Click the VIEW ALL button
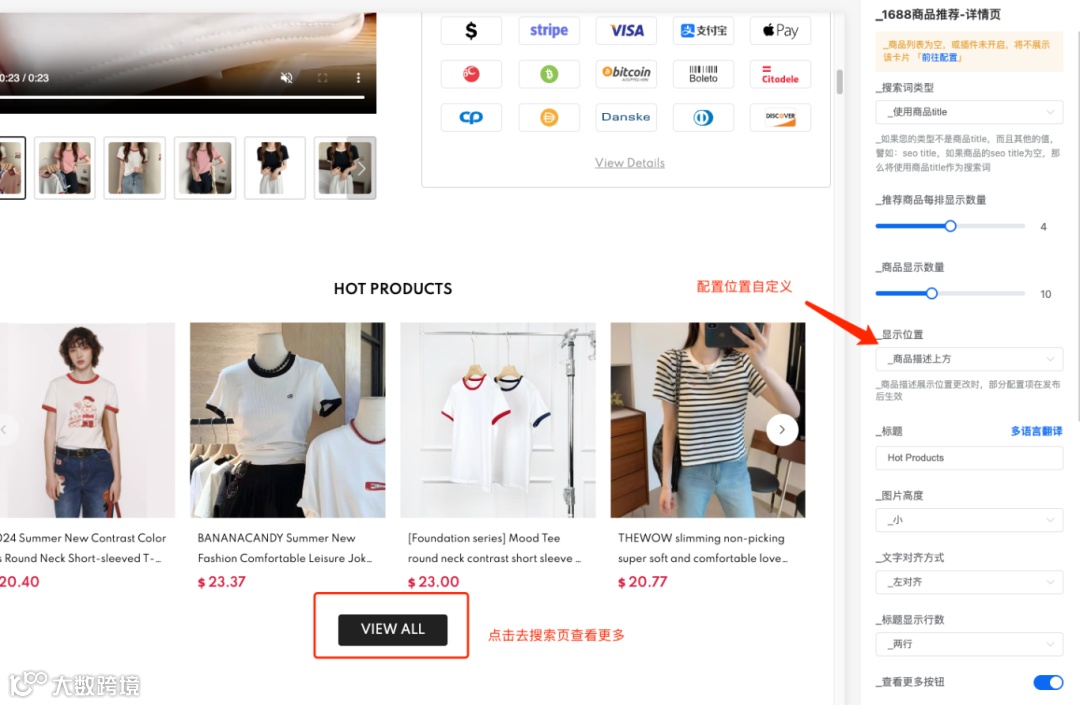 [393, 629]
